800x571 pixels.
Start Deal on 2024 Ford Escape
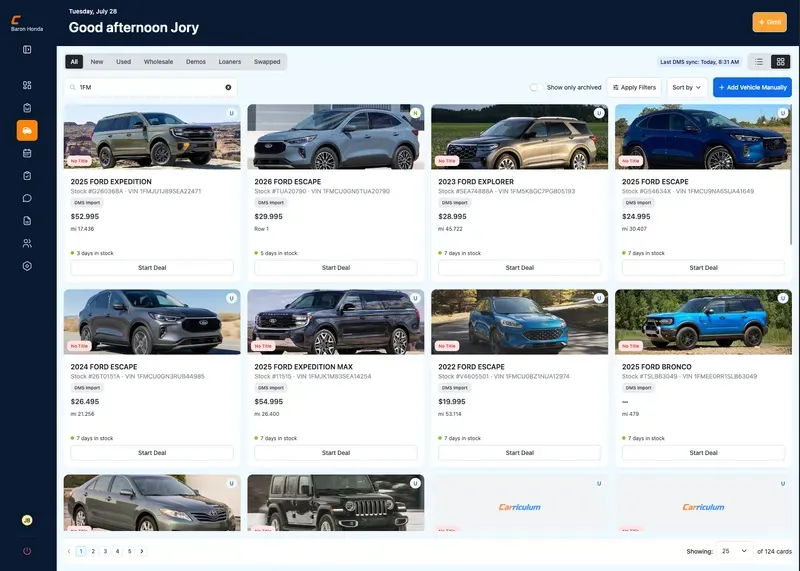tap(152, 453)
